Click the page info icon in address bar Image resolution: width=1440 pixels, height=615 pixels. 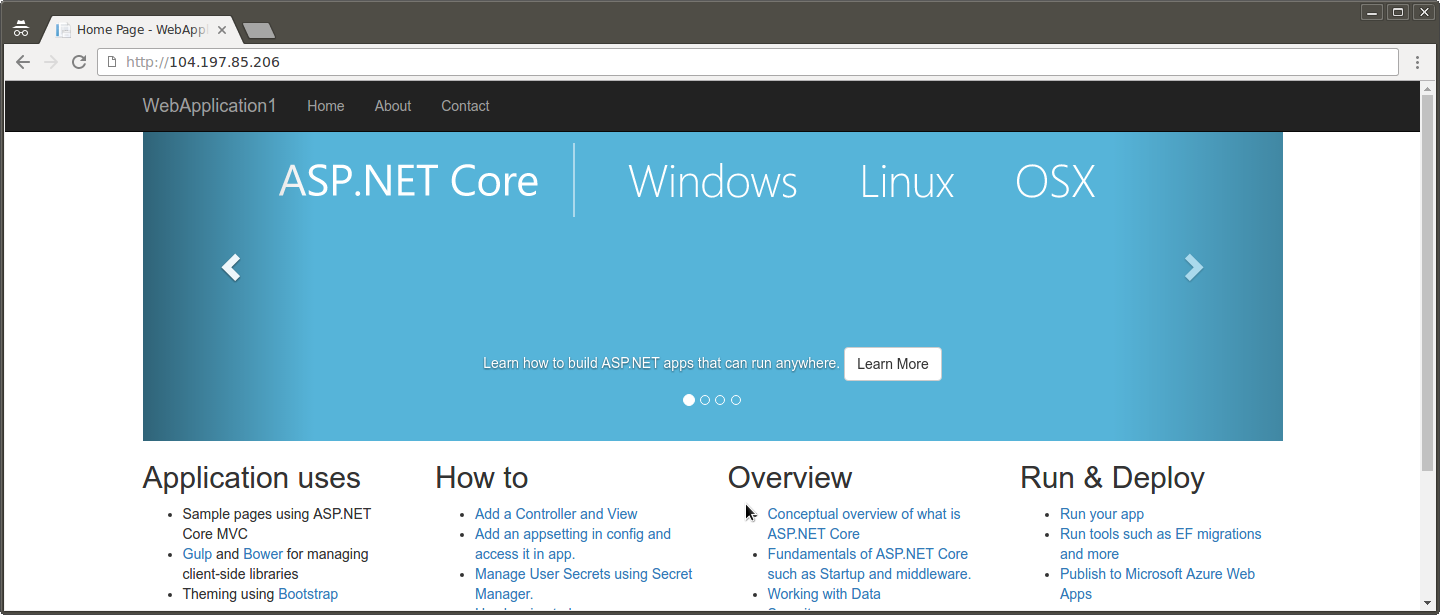112,62
